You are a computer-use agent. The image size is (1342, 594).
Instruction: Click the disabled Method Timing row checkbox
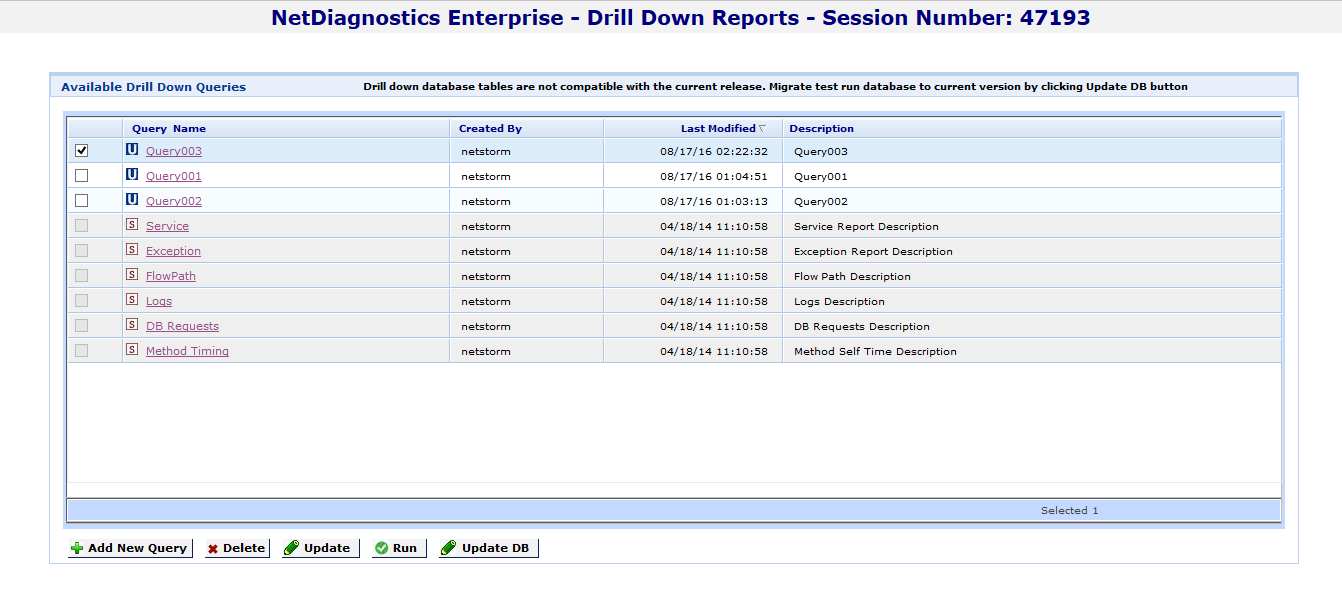(82, 350)
